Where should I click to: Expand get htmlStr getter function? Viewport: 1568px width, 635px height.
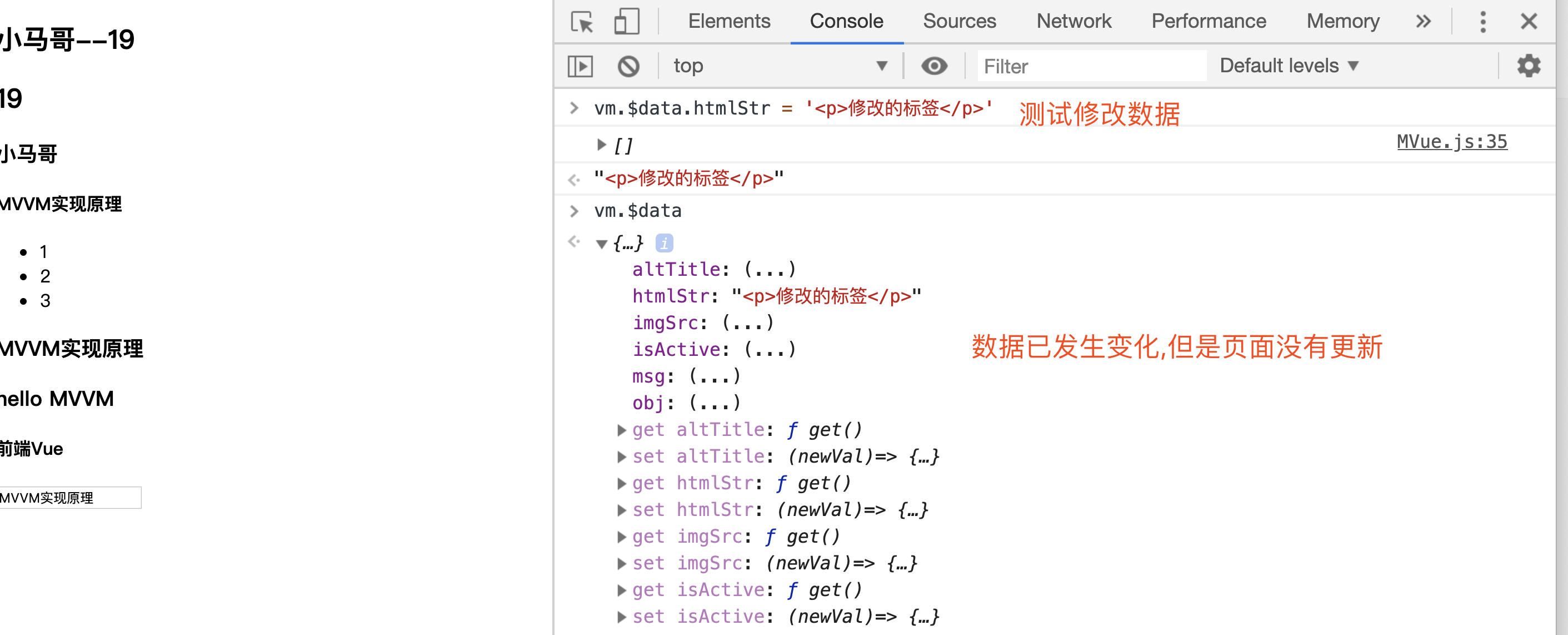[x=621, y=484]
